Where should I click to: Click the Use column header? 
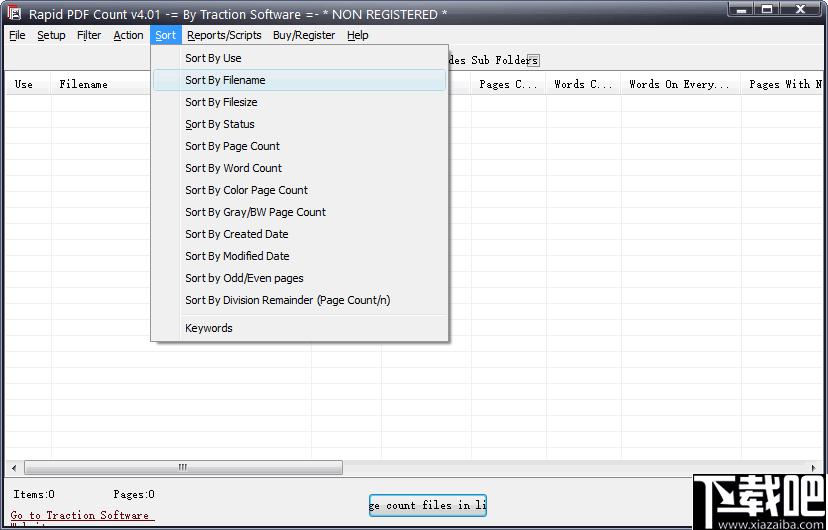coord(28,84)
